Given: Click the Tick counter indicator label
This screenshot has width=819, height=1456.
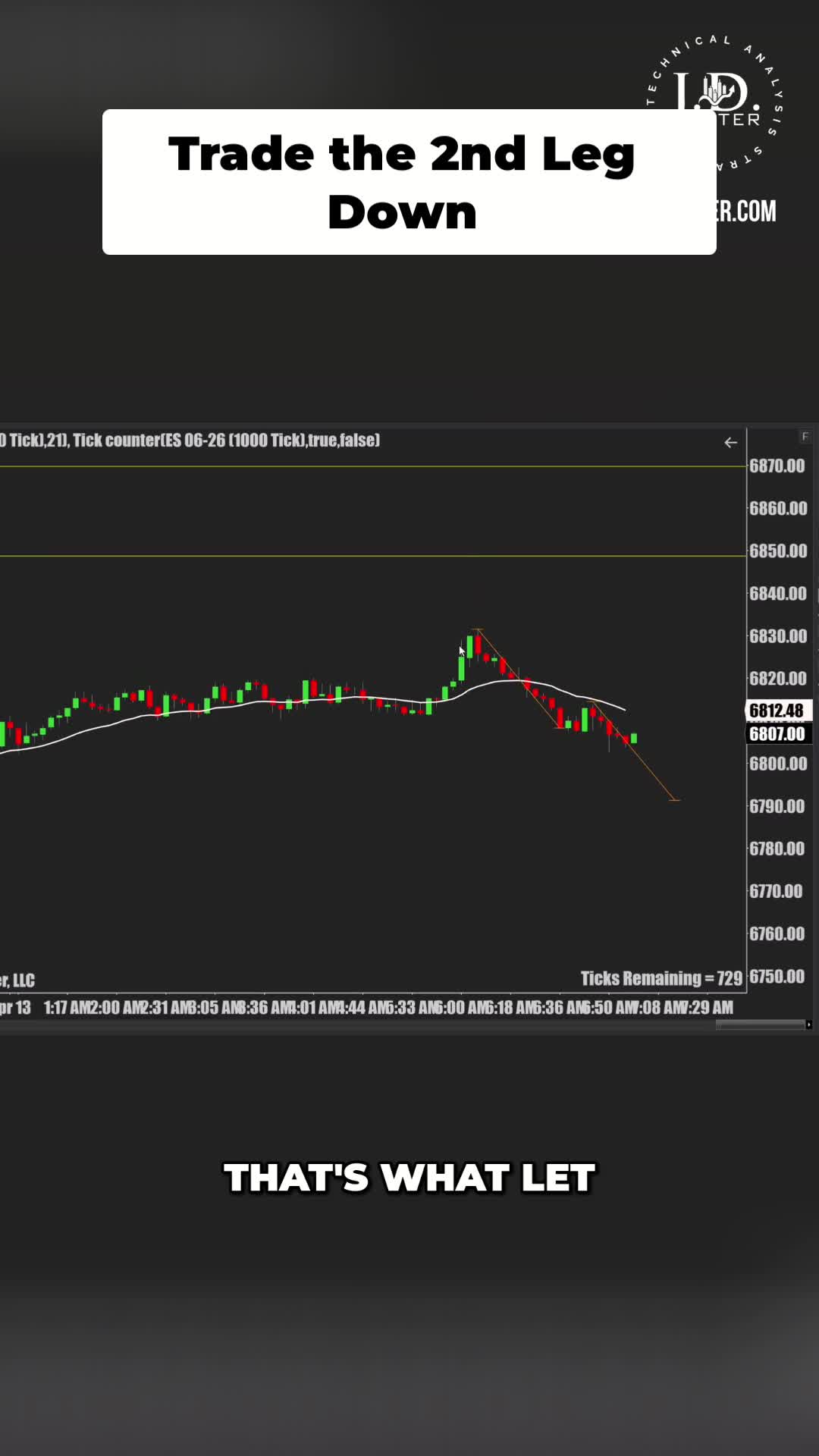Looking at the screenshot, I should 227,440.
